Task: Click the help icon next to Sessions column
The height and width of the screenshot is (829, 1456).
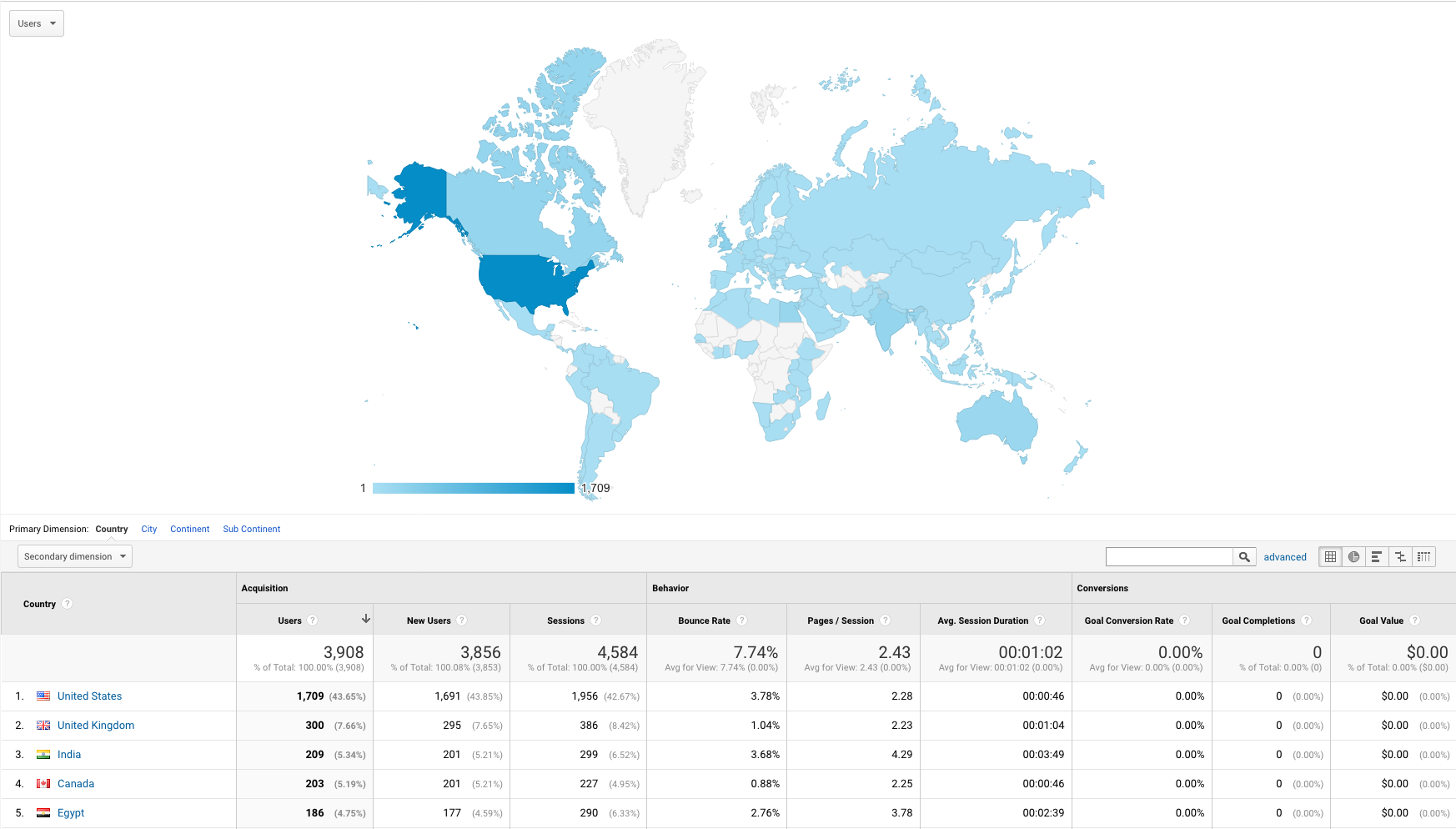Action: click(595, 620)
